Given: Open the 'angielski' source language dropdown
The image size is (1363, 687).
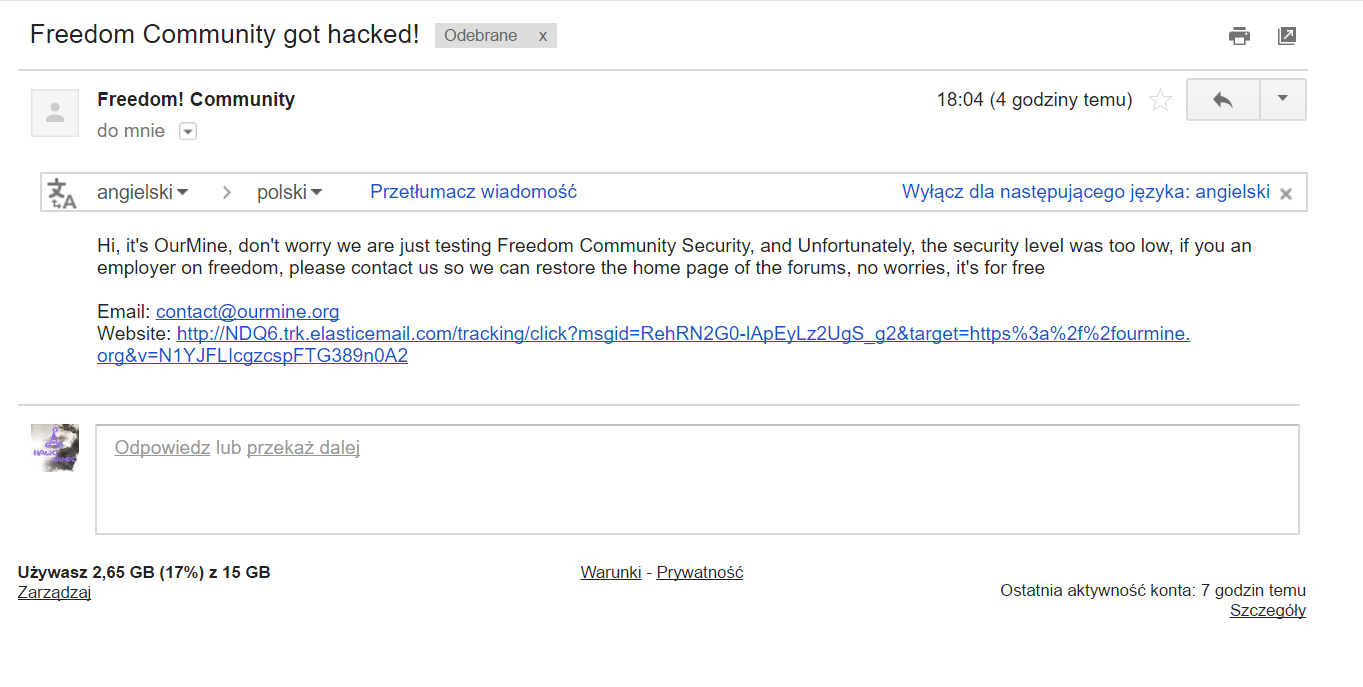Looking at the screenshot, I should tap(142, 192).
